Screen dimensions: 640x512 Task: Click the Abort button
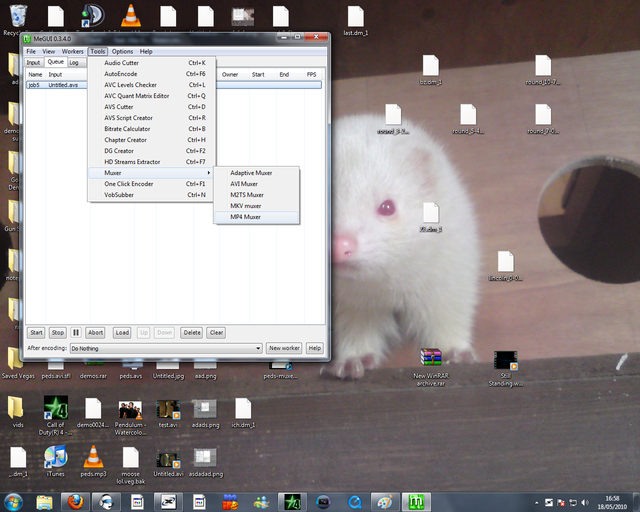[96, 333]
